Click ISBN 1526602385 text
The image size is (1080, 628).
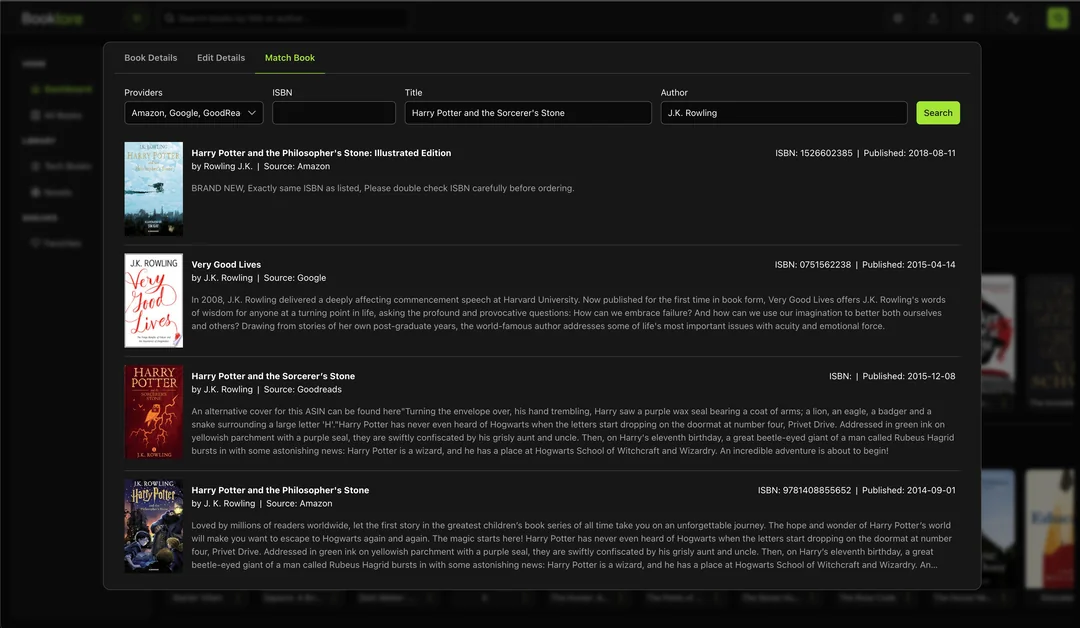click(813, 153)
